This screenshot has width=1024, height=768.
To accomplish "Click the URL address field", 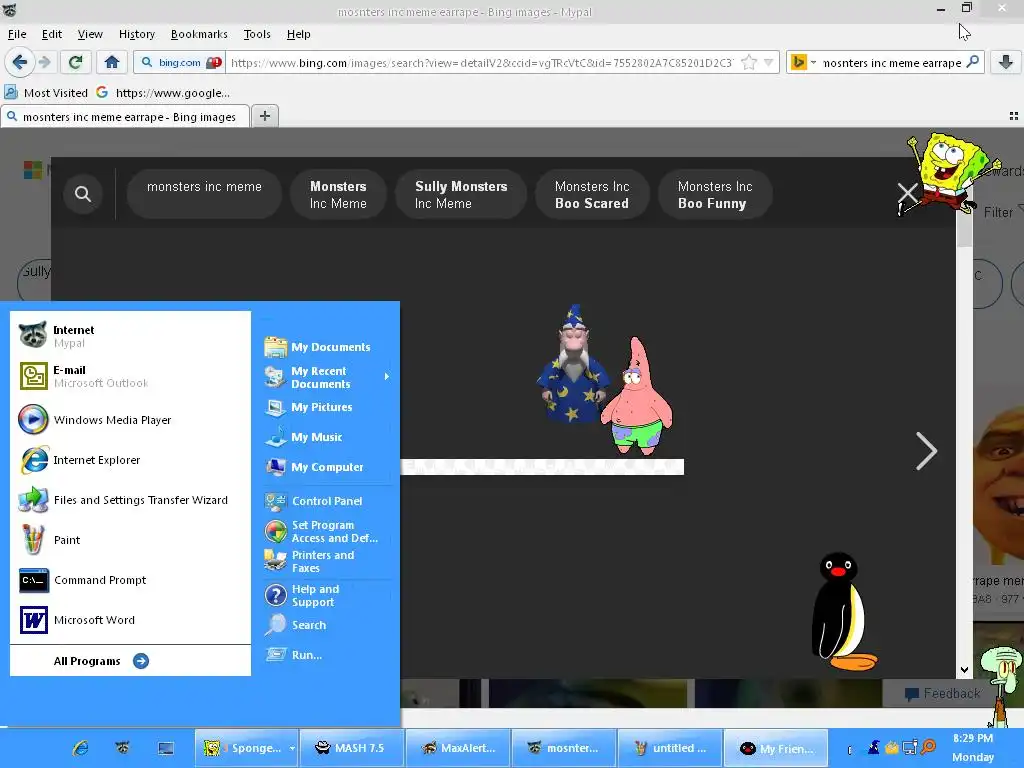I will pos(482,63).
